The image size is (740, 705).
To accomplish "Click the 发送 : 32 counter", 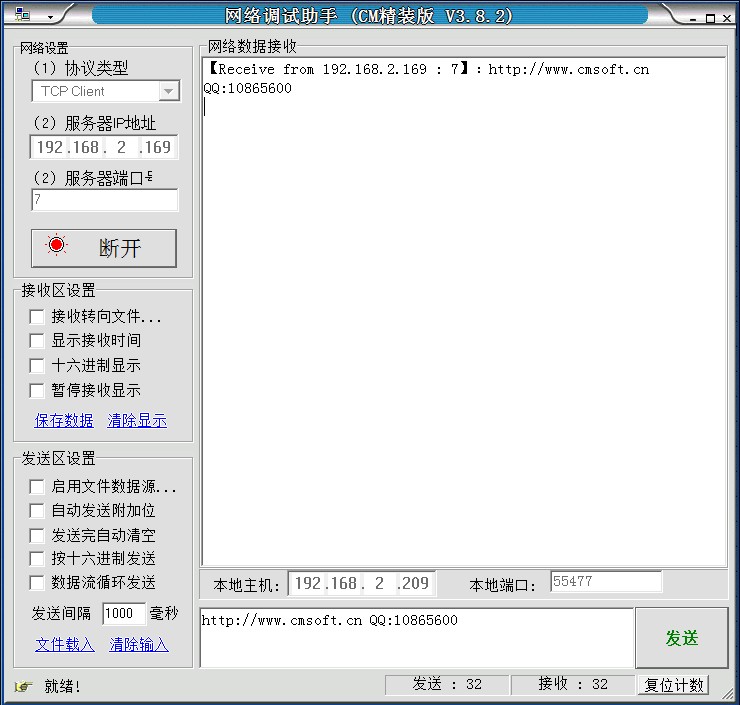I will click(446, 684).
